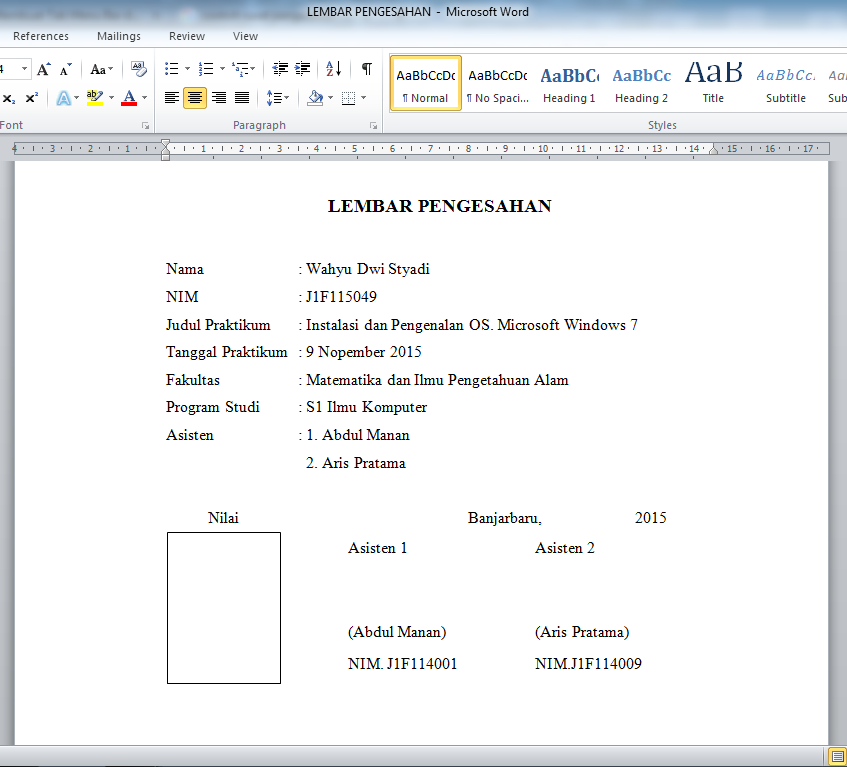Click the Clear Formatting icon
This screenshot has width=847, height=767.
click(139, 69)
